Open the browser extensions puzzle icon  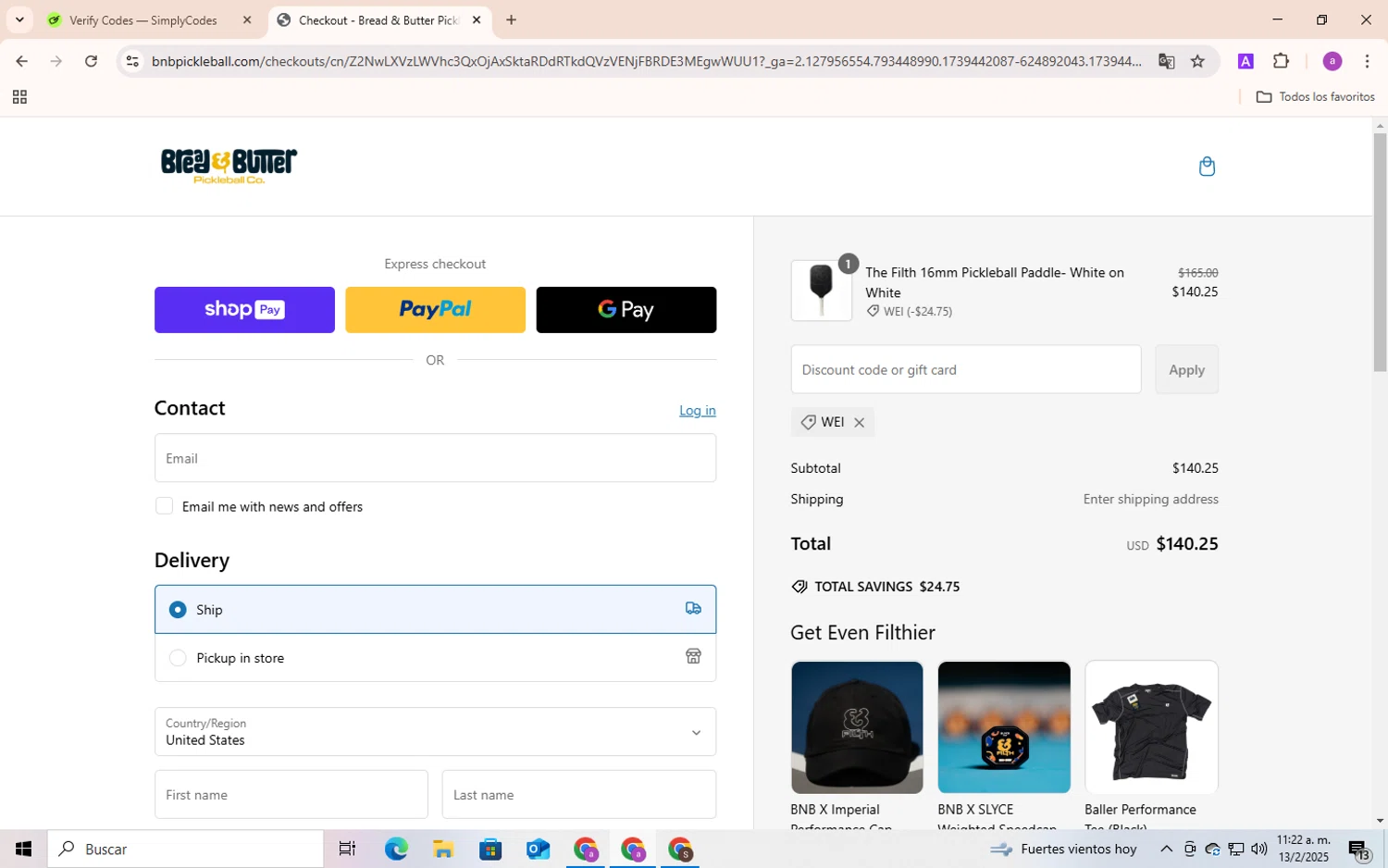pyautogui.click(x=1281, y=61)
